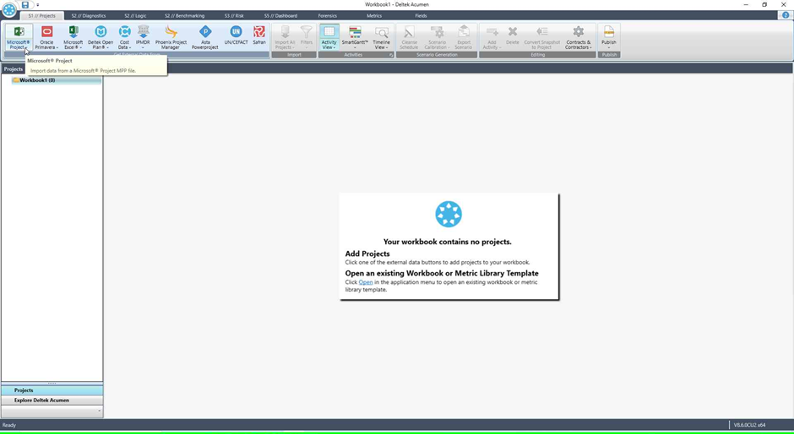Click the Cleanse Schedule tool
794x434 pixels.
(409, 37)
